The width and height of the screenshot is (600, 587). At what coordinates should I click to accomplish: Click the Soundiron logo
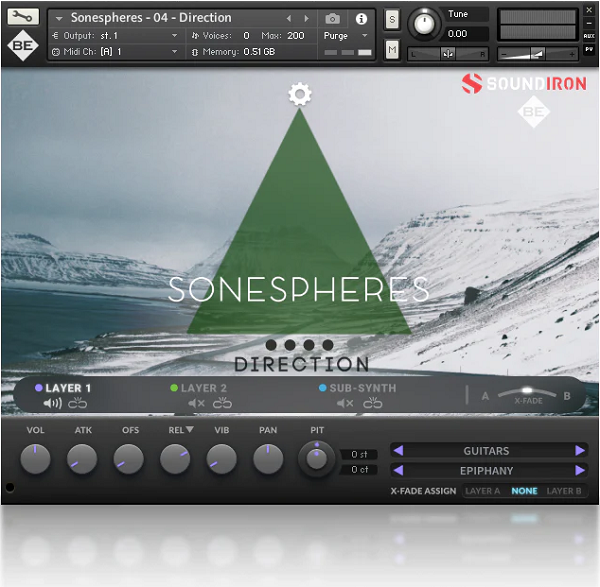(x=524, y=83)
